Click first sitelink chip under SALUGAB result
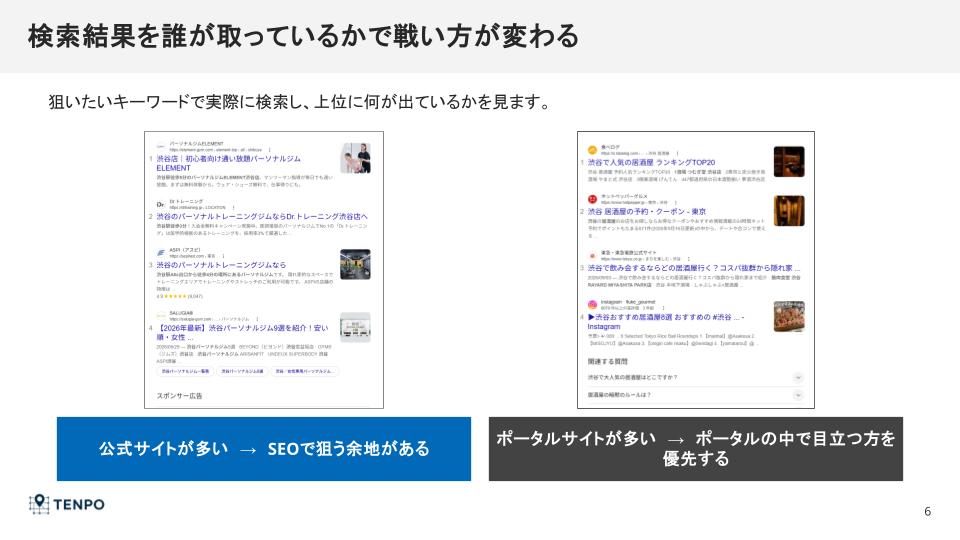Viewport: 960px width, 540px height. (185, 371)
